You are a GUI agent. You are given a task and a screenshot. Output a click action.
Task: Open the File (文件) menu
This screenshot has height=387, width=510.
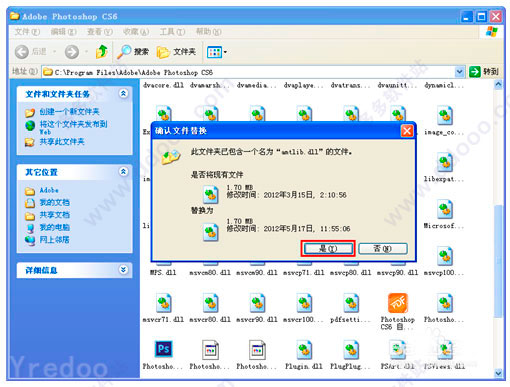click(x=27, y=32)
